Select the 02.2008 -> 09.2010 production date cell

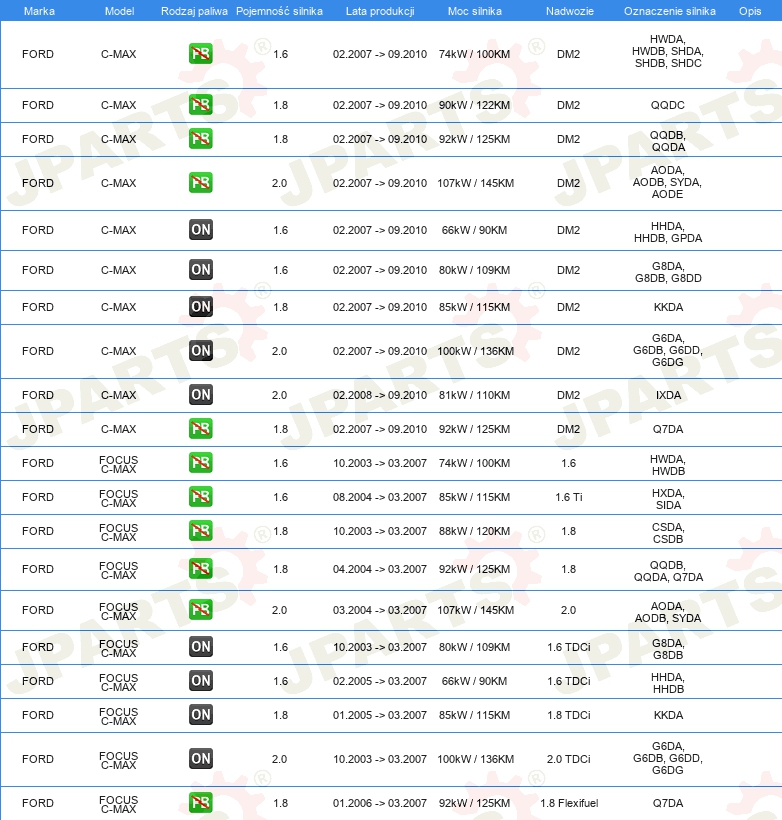(x=380, y=395)
